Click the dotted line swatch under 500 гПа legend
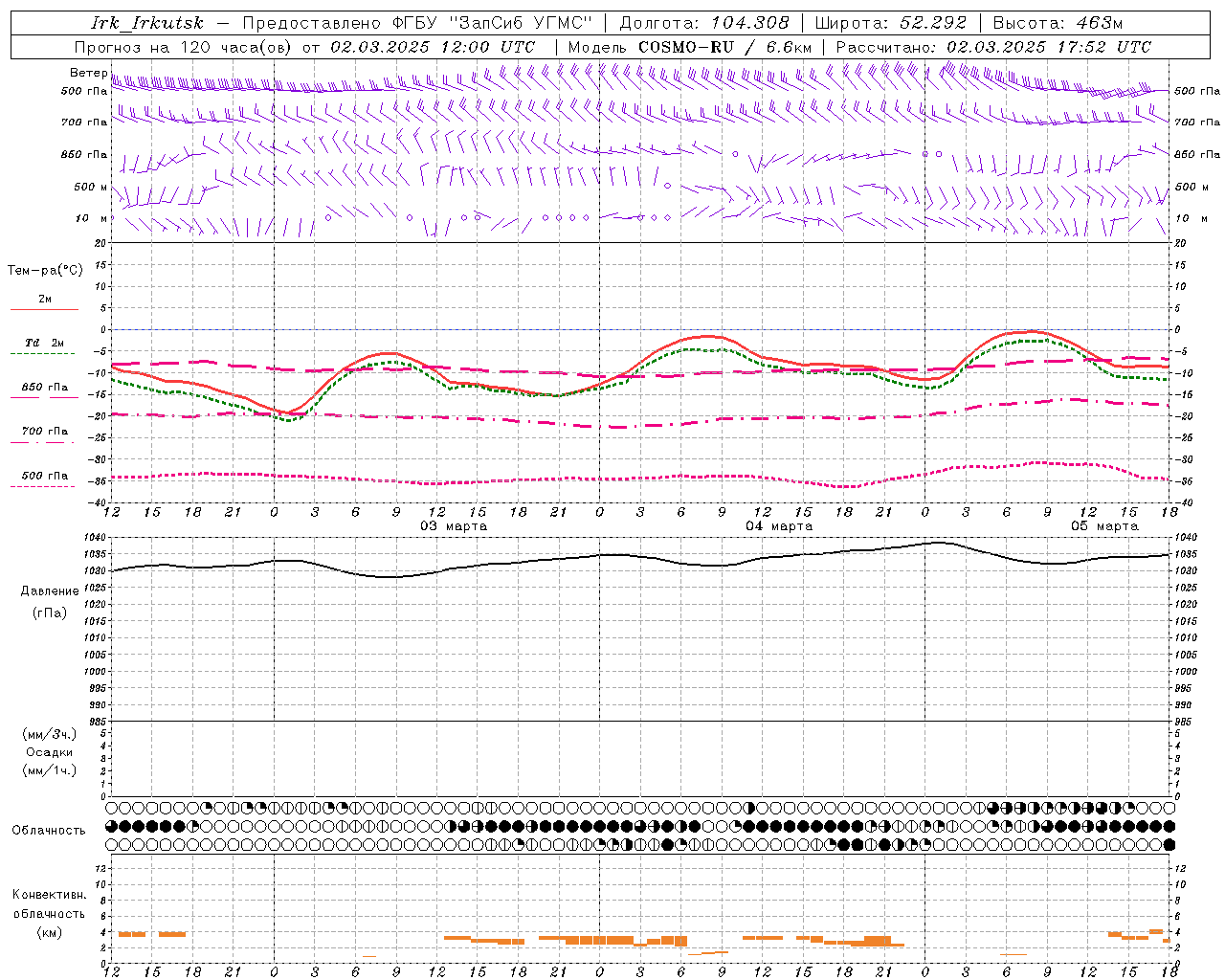This screenshot has height=980, width=1225. (x=43, y=486)
